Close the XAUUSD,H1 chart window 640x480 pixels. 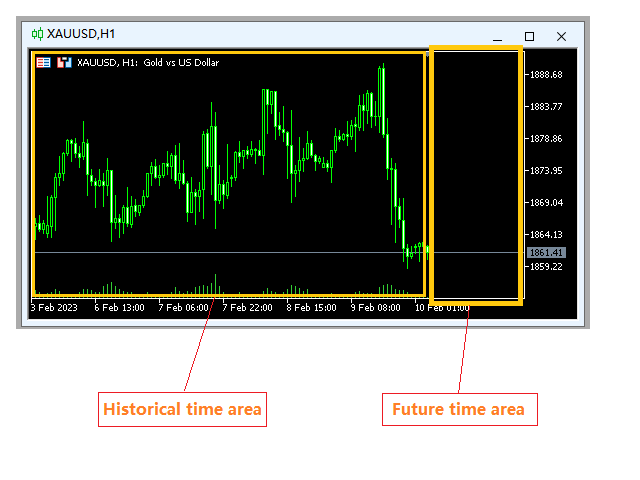(561, 37)
